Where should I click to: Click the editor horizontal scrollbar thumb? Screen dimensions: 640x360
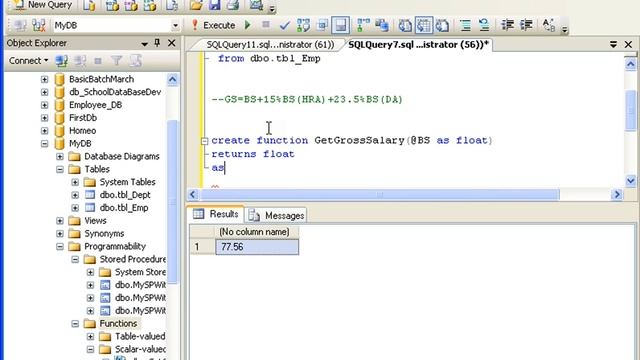(380, 195)
